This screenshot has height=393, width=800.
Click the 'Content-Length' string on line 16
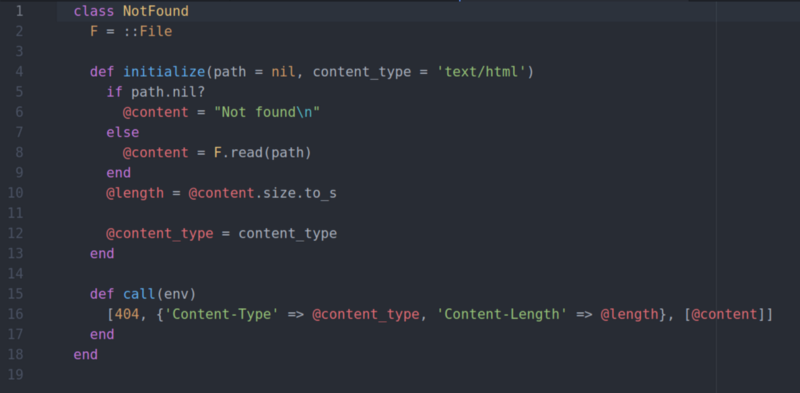pos(503,314)
